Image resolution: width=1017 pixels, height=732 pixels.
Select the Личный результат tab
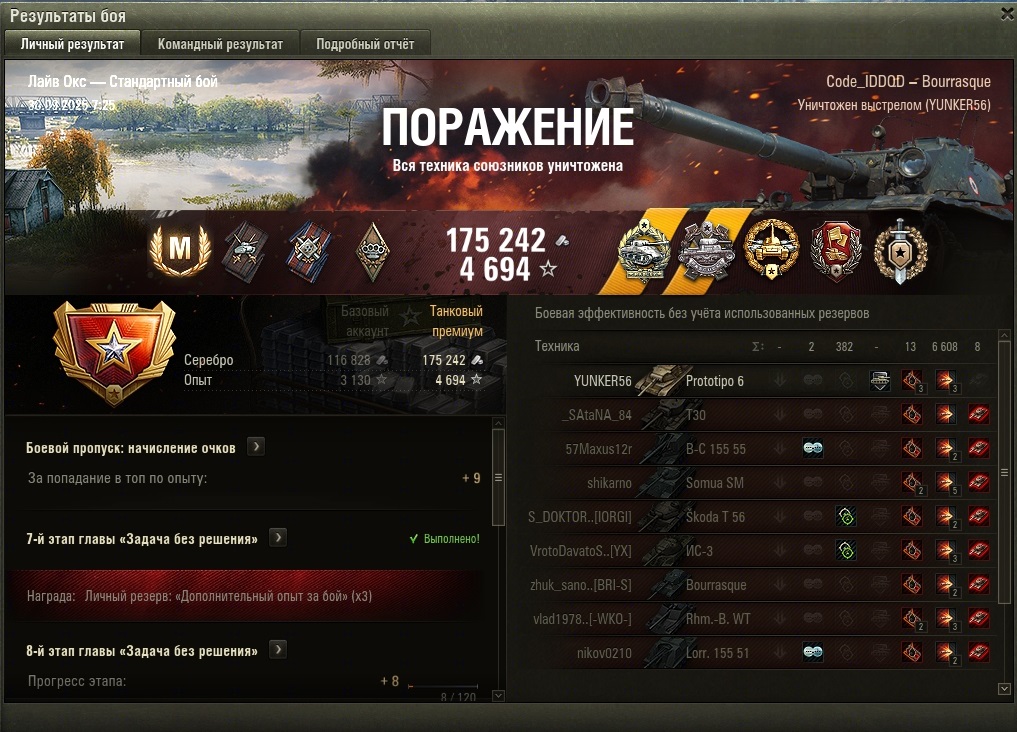(x=72, y=44)
